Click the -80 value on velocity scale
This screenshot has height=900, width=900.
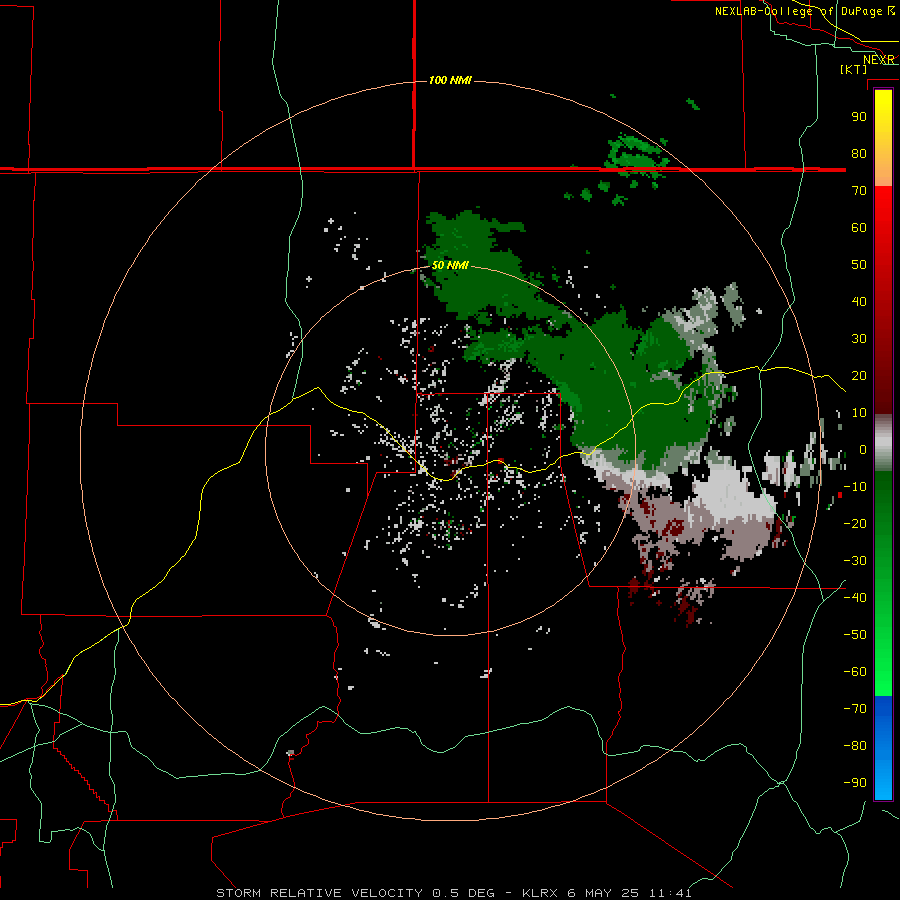855,746
